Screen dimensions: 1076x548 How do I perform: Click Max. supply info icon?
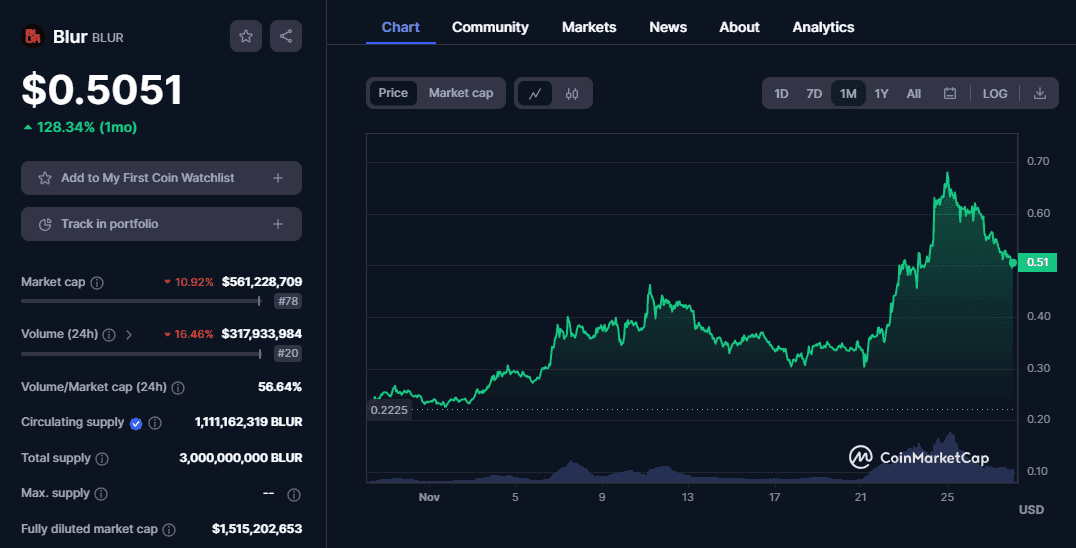99,494
